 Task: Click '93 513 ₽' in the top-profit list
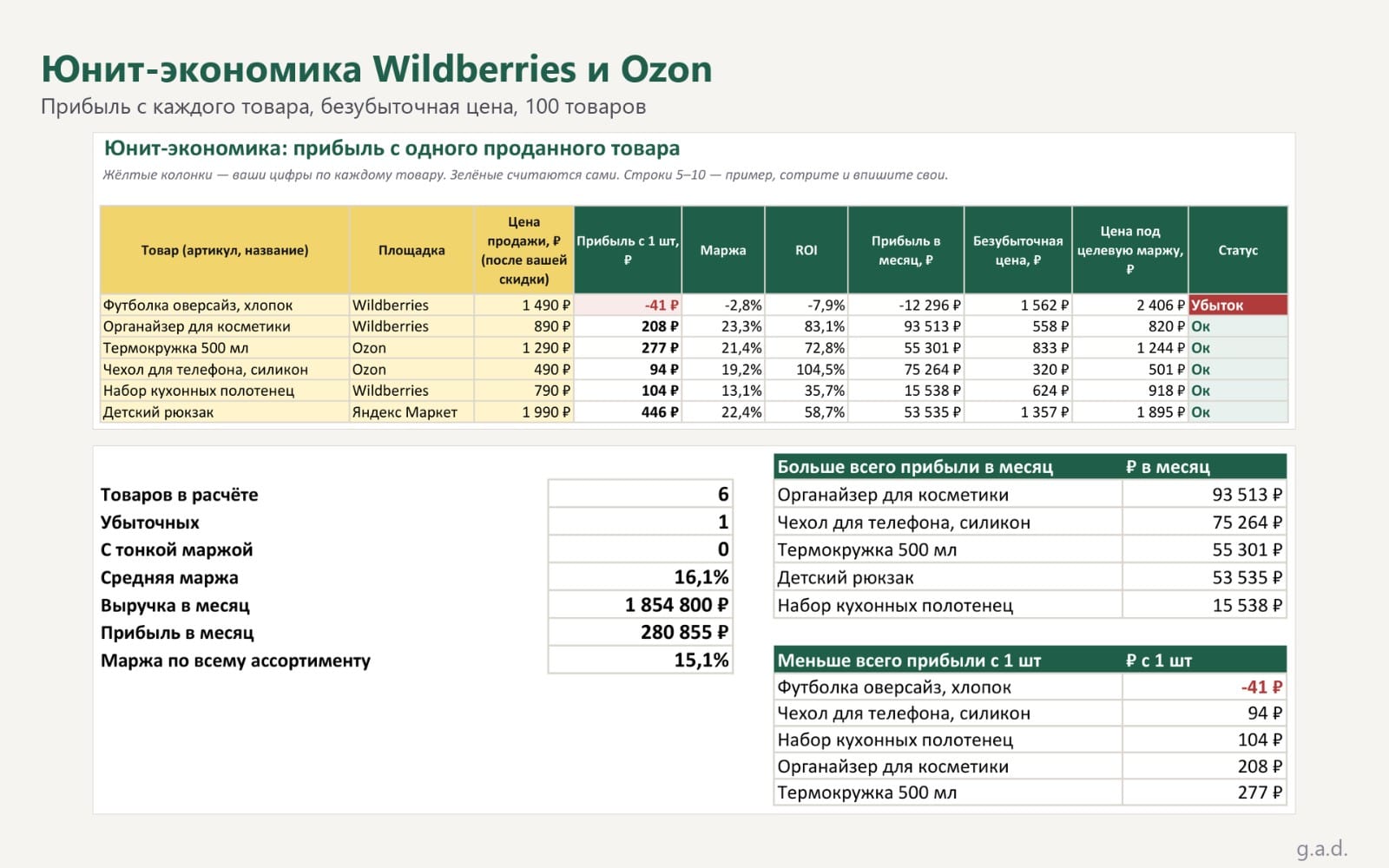(x=1204, y=495)
